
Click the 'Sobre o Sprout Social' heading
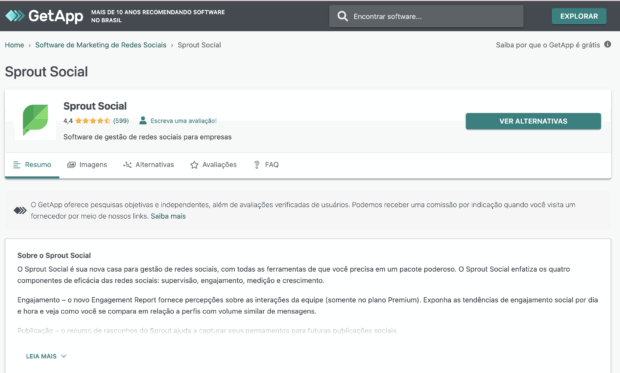click(x=54, y=256)
